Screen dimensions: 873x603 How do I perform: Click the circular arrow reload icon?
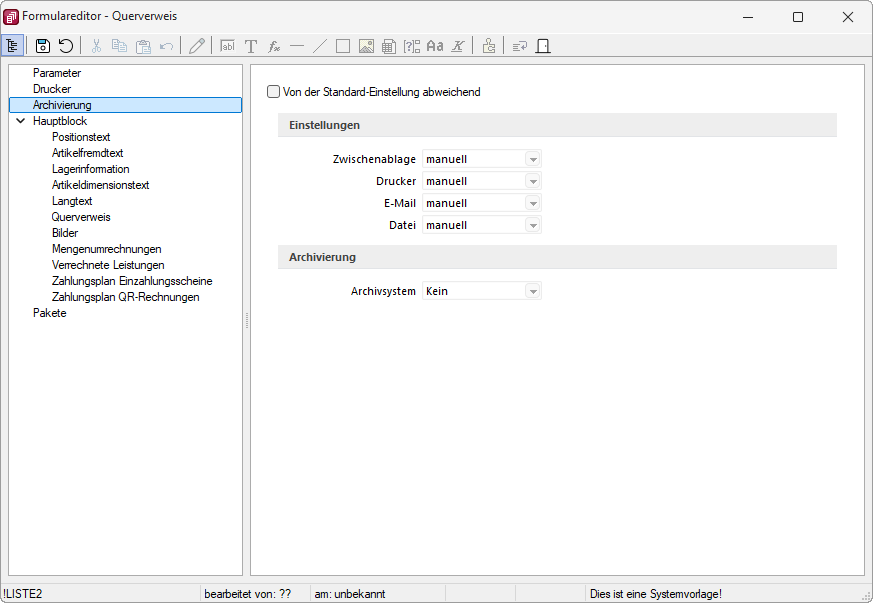point(66,46)
